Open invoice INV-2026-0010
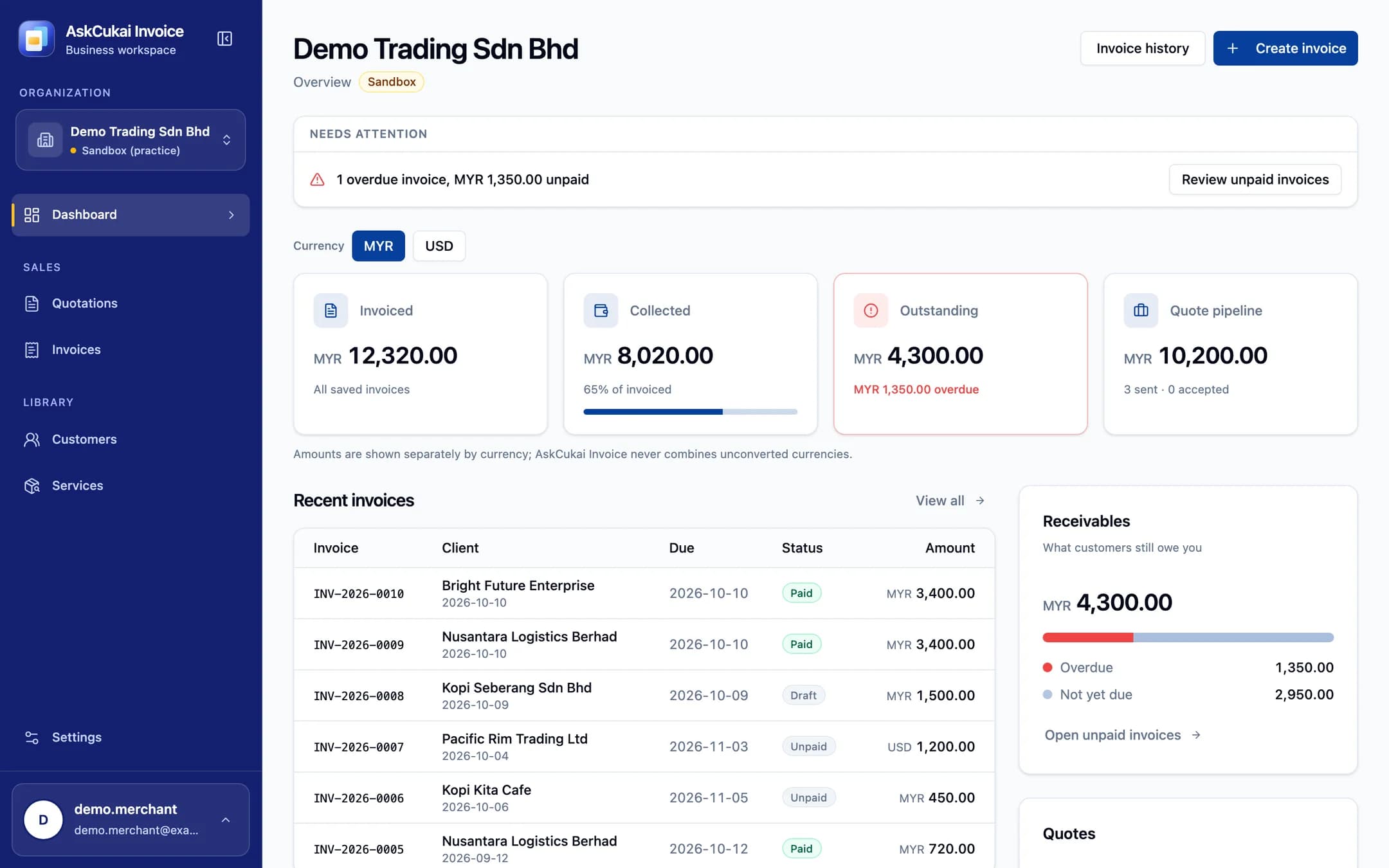Screen dimensions: 1389x868 click(358, 593)
